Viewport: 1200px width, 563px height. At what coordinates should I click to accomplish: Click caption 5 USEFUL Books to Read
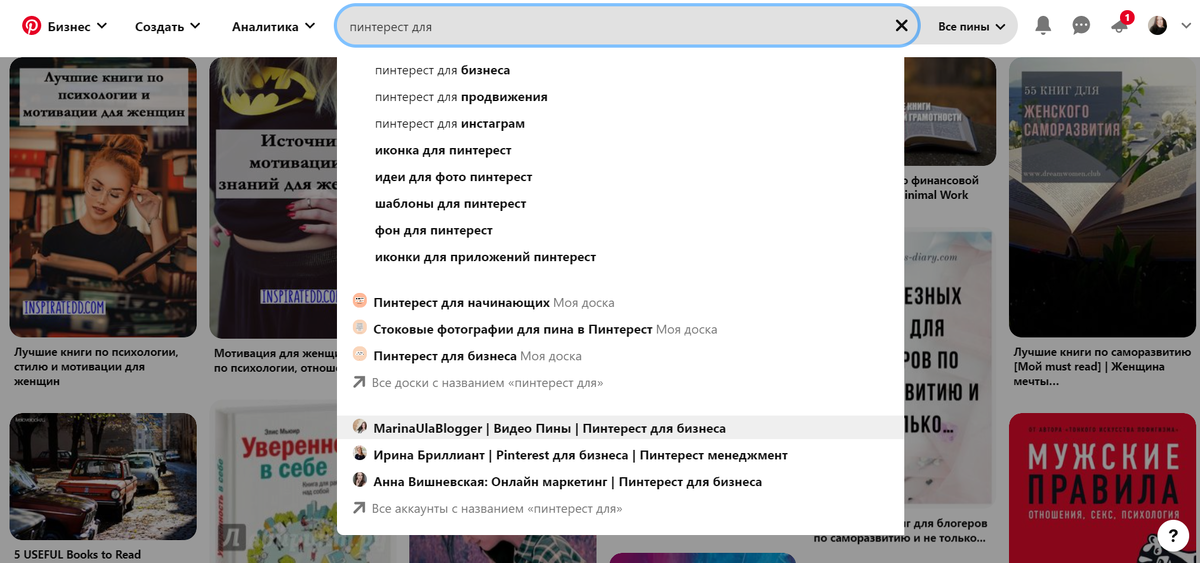coord(78,554)
